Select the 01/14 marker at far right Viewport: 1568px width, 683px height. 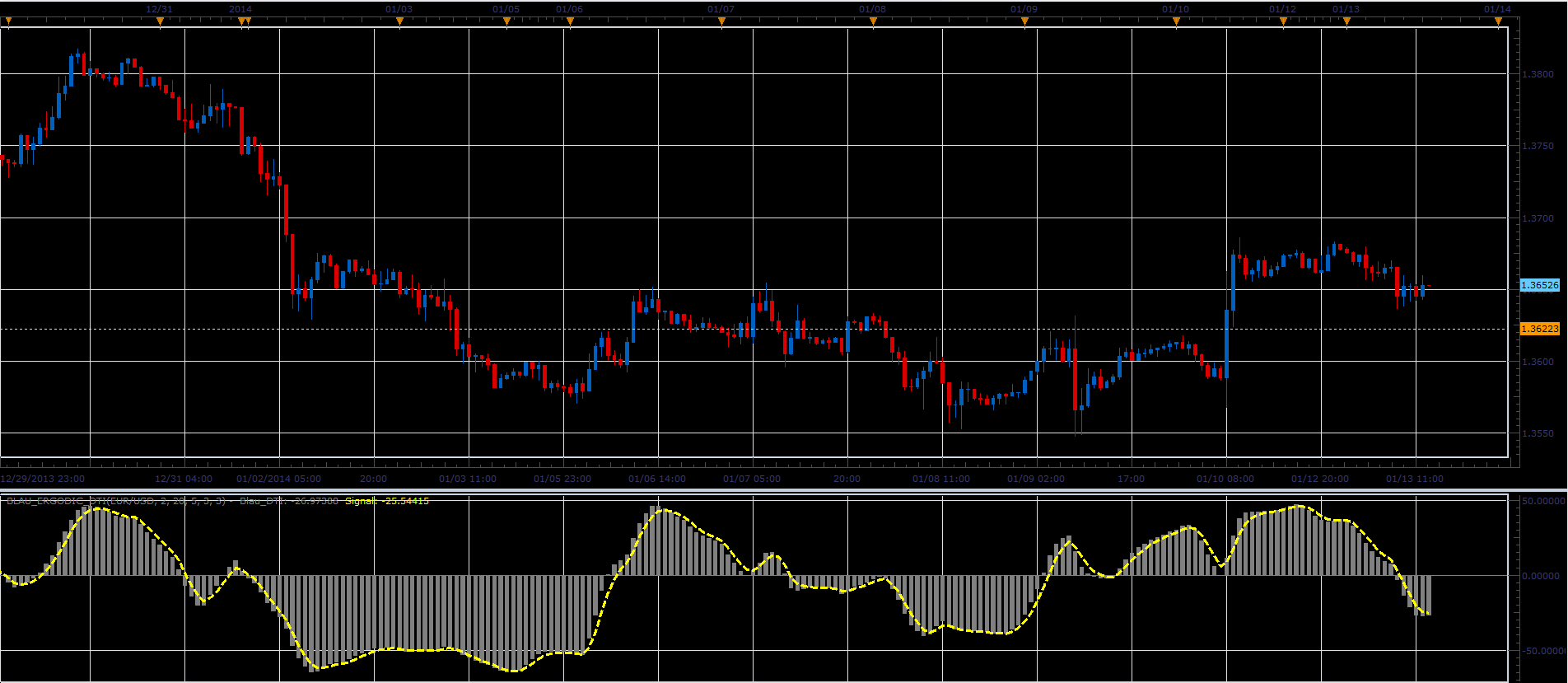(x=1498, y=22)
